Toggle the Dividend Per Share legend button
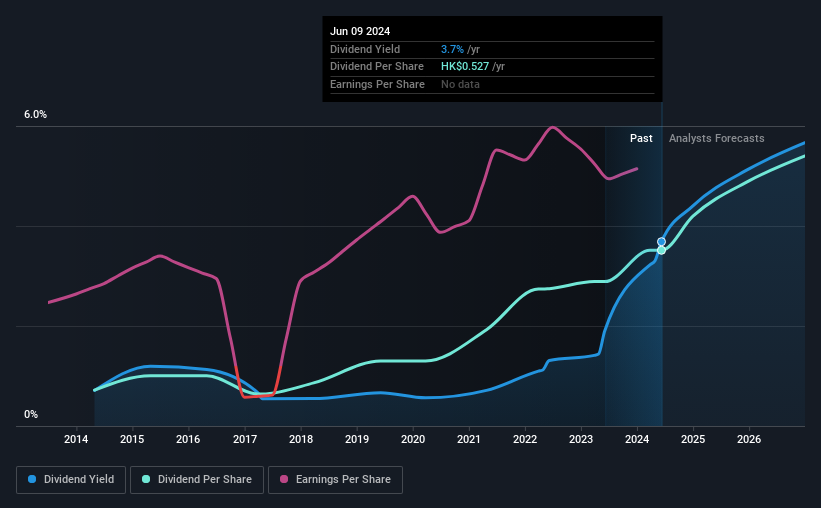821x508 pixels. tap(197, 480)
